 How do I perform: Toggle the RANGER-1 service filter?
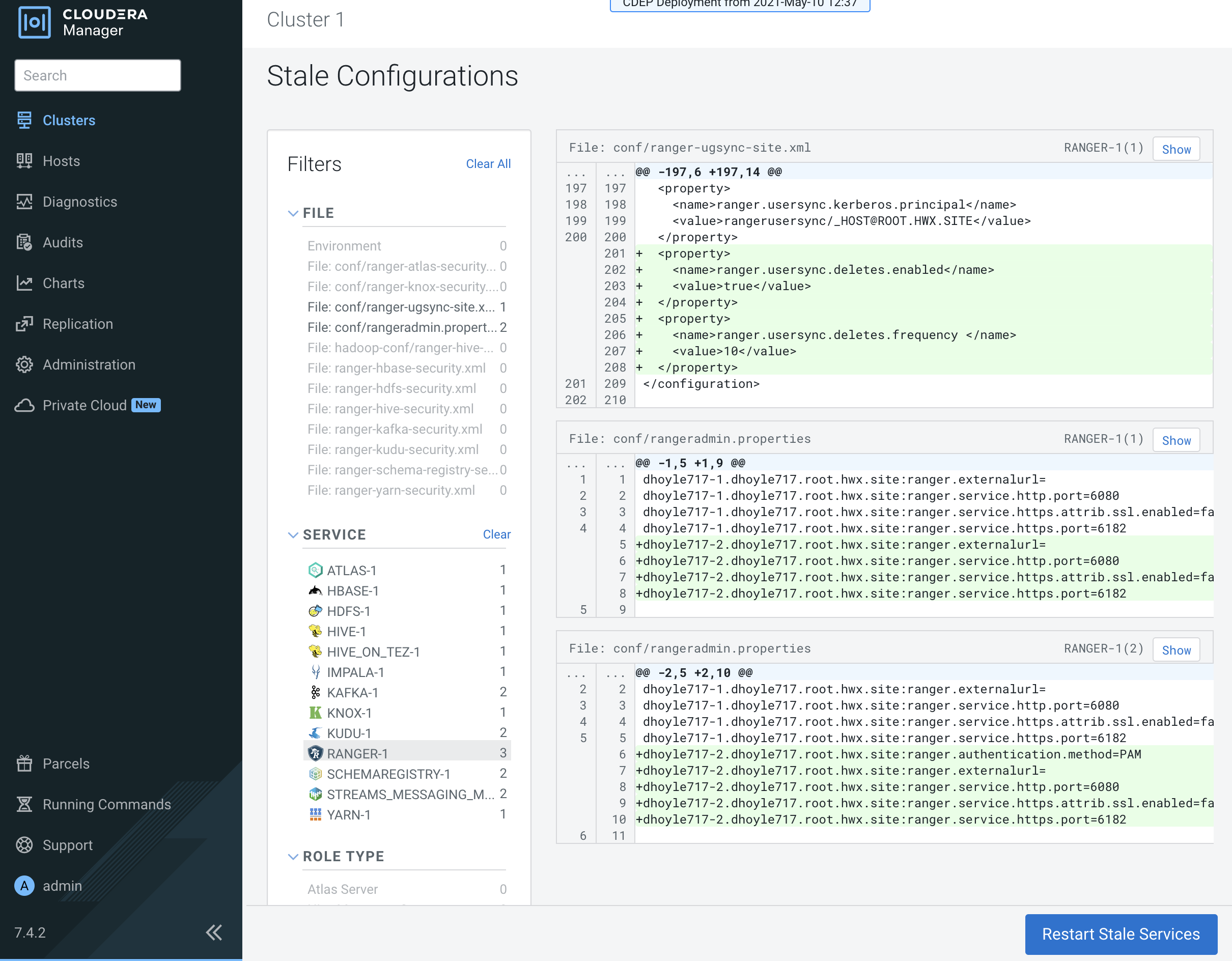click(x=357, y=753)
